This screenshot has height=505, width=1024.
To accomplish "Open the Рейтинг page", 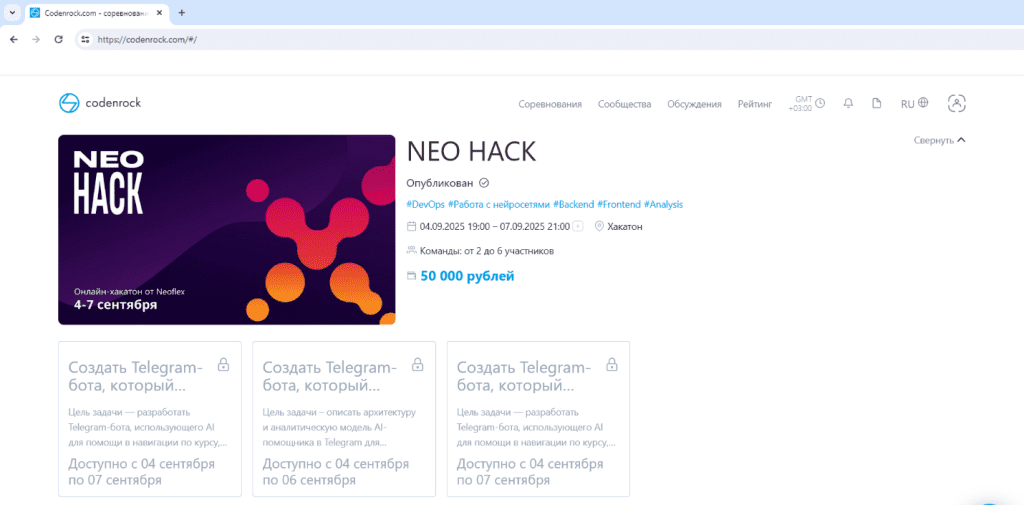I will click(x=755, y=104).
